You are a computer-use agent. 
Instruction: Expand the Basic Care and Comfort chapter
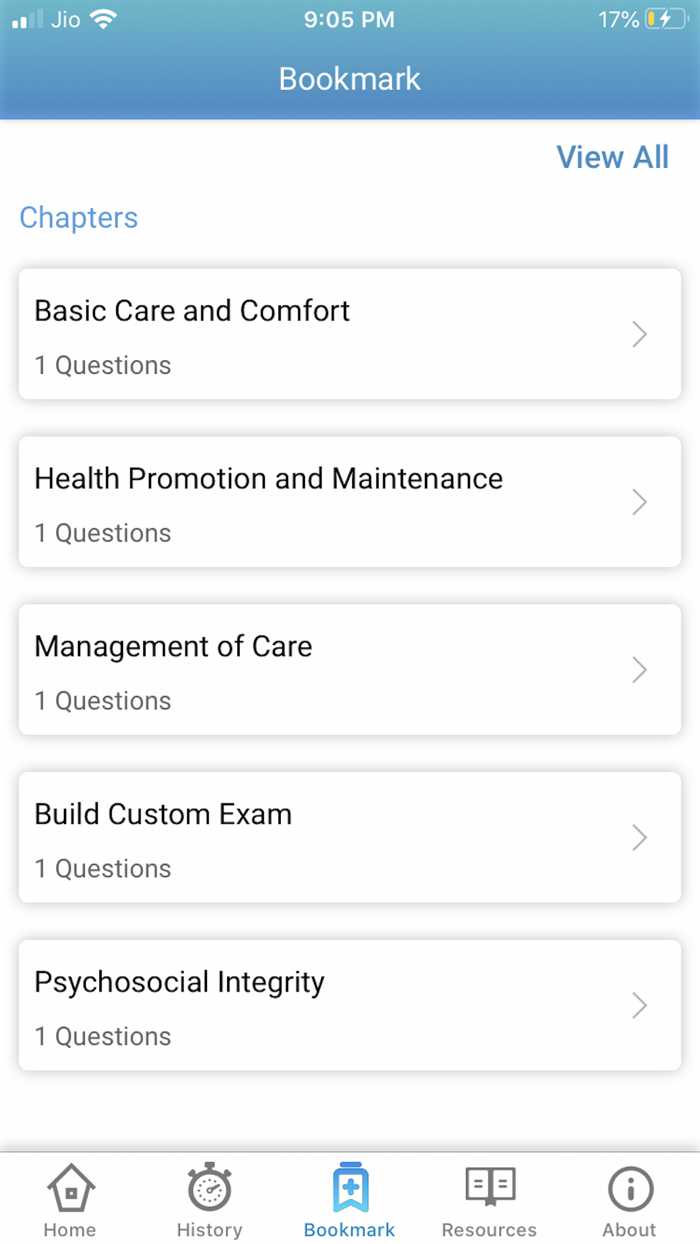(349, 334)
